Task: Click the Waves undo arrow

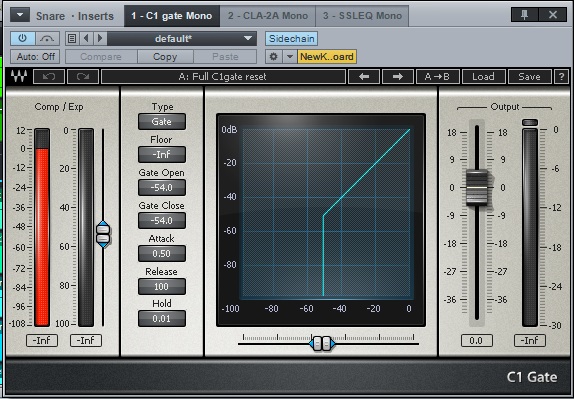Action: pyautogui.click(x=49, y=77)
